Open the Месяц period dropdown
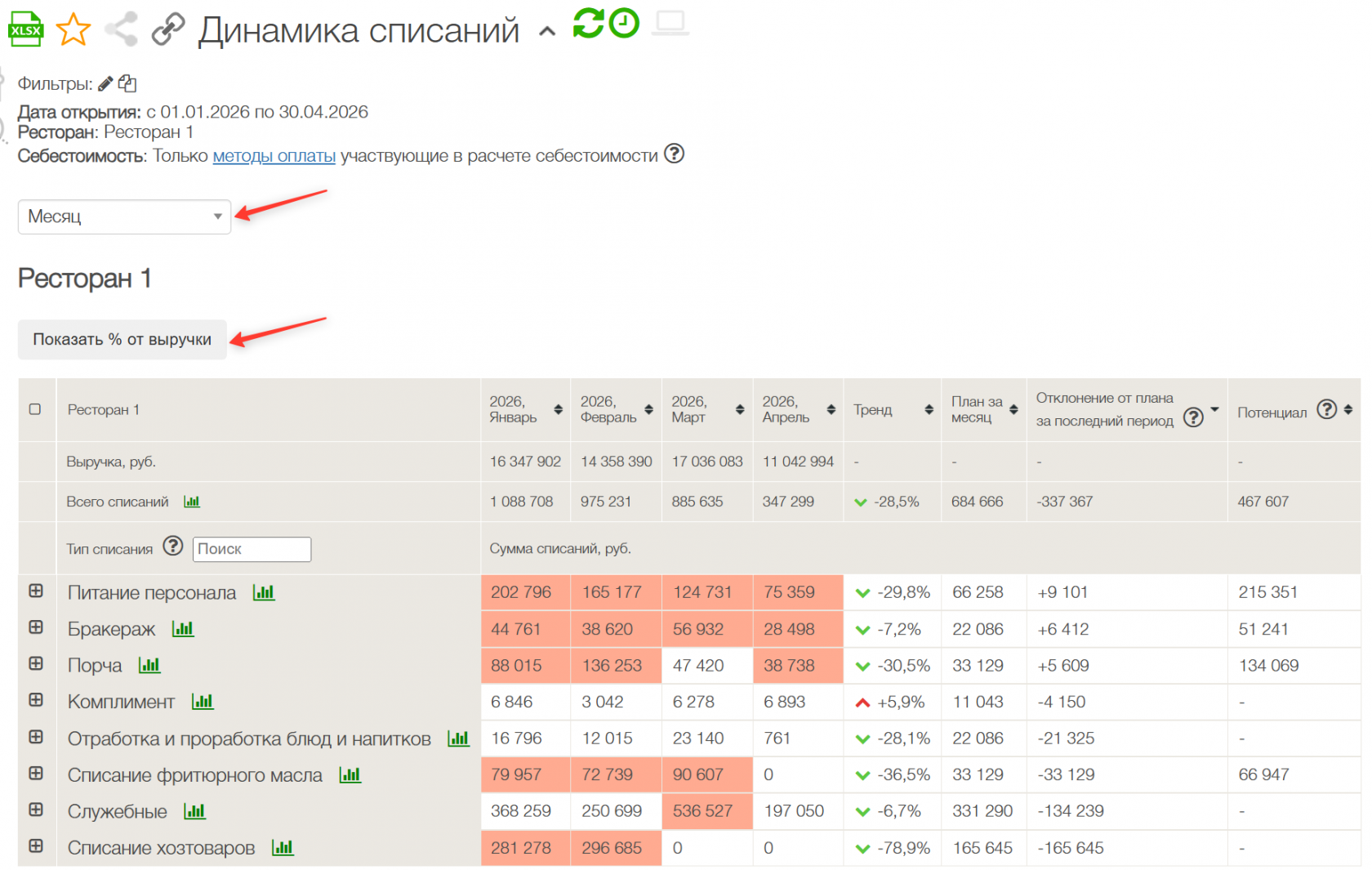This screenshot has width=1372, height=870. (x=124, y=216)
